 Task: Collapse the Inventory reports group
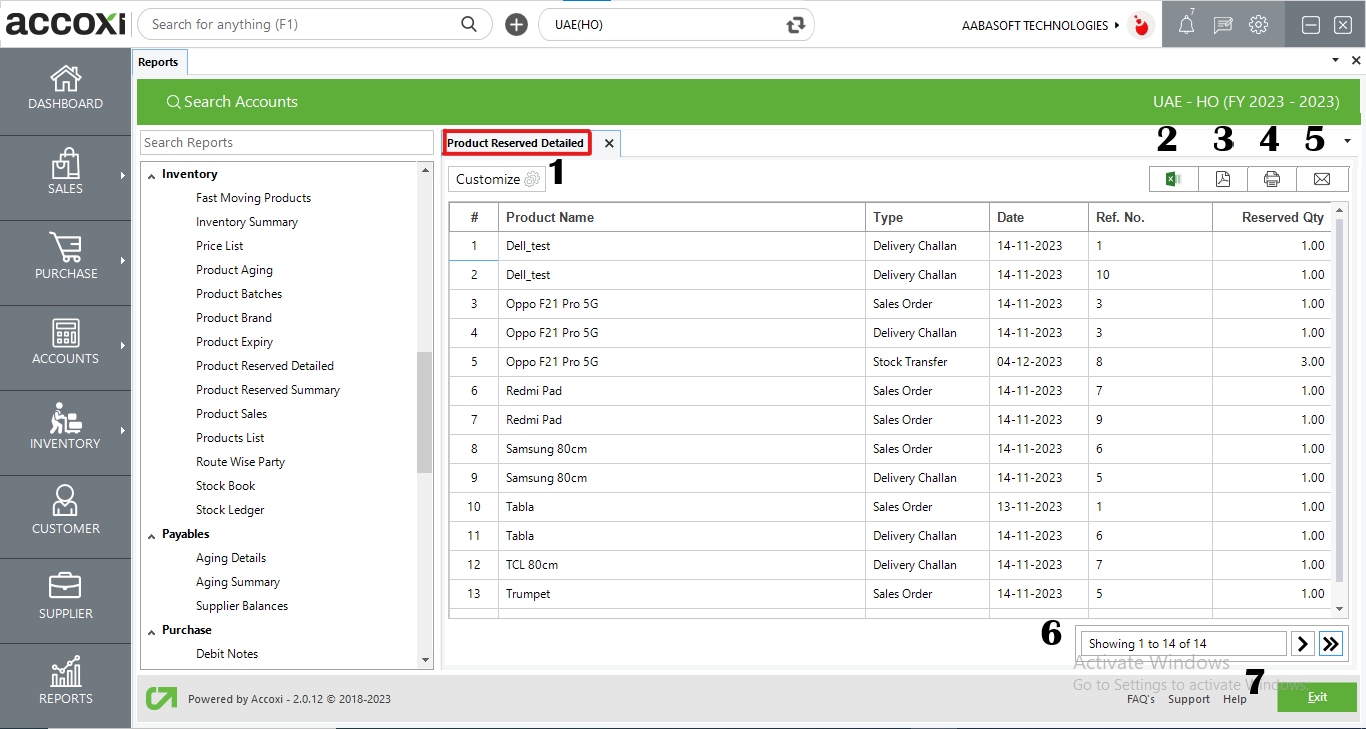point(150,173)
